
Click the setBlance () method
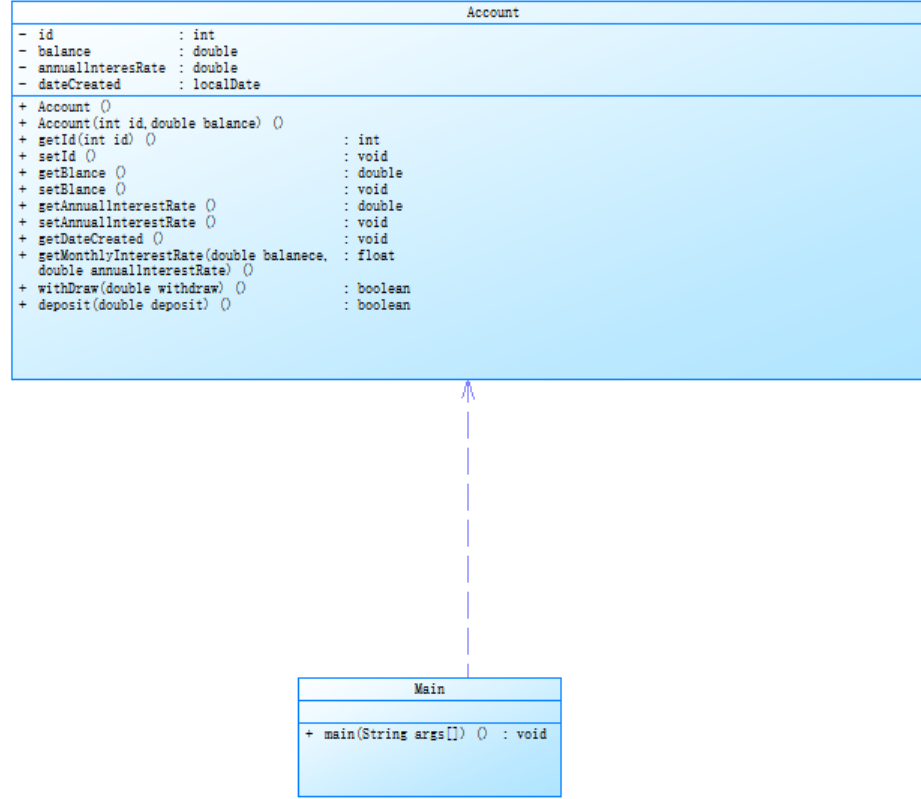(203, 189)
